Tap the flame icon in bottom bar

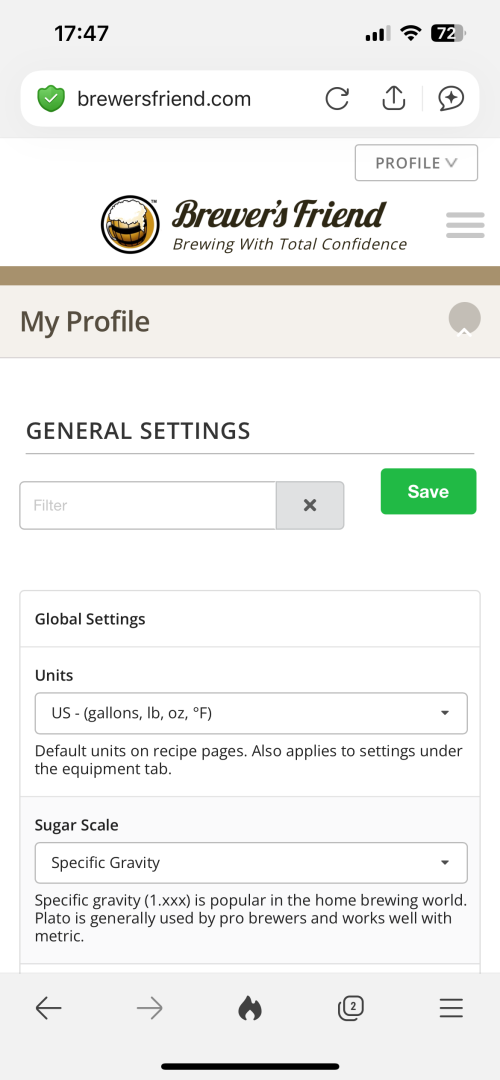click(x=250, y=1008)
